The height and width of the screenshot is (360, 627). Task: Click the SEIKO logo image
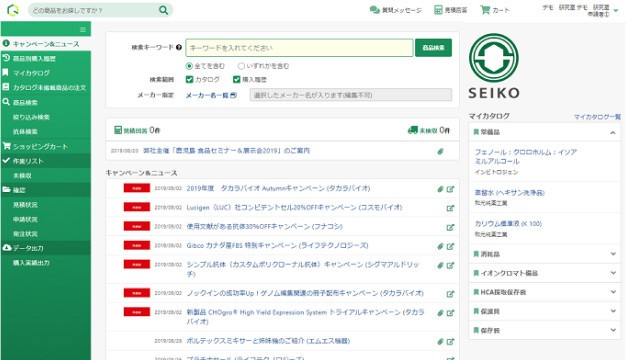[x=494, y=66]
